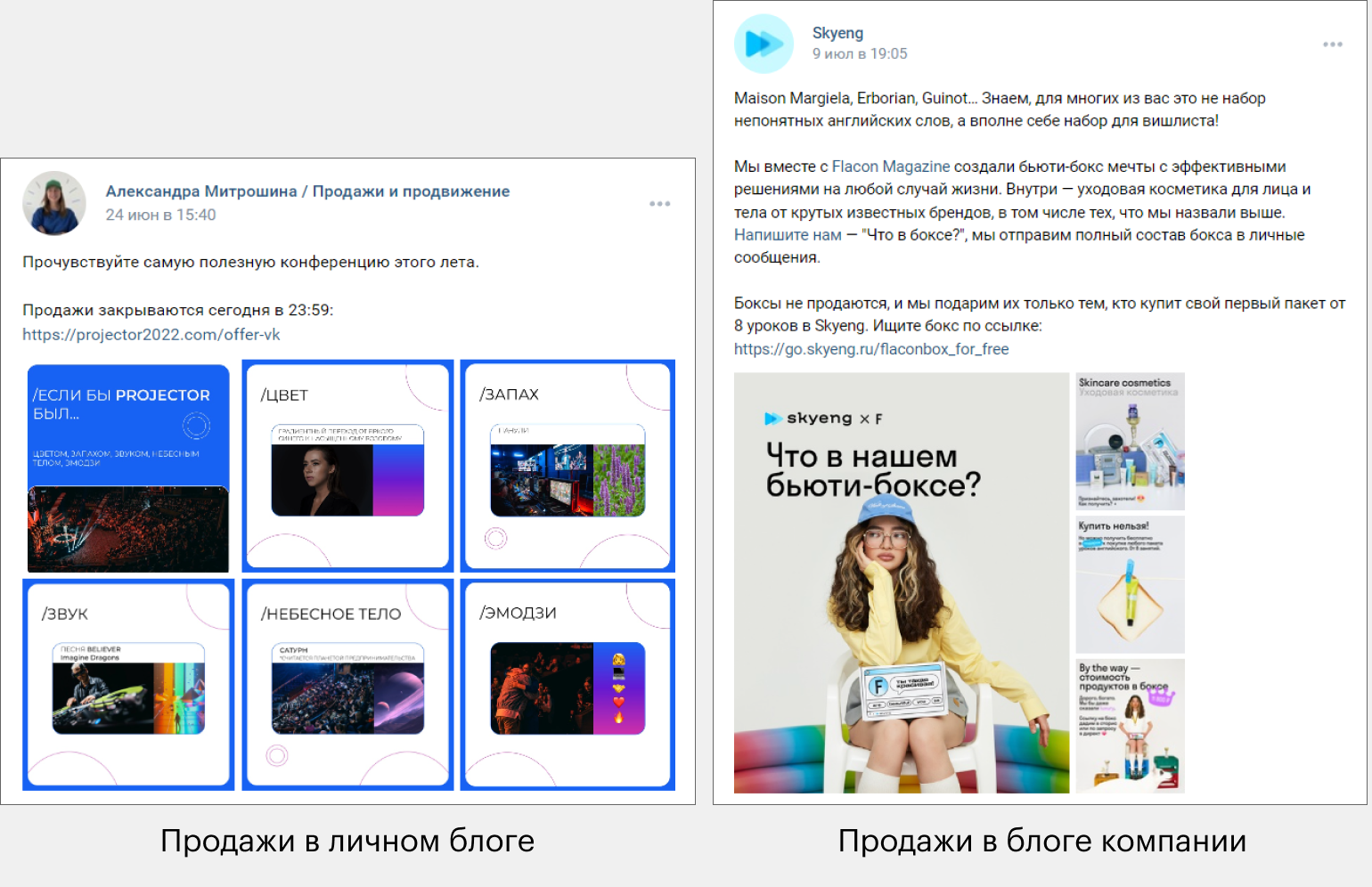This screenshot has height=887, width=1372.
Task: Open the Flacon Magazine link
Action: point(891,167)
